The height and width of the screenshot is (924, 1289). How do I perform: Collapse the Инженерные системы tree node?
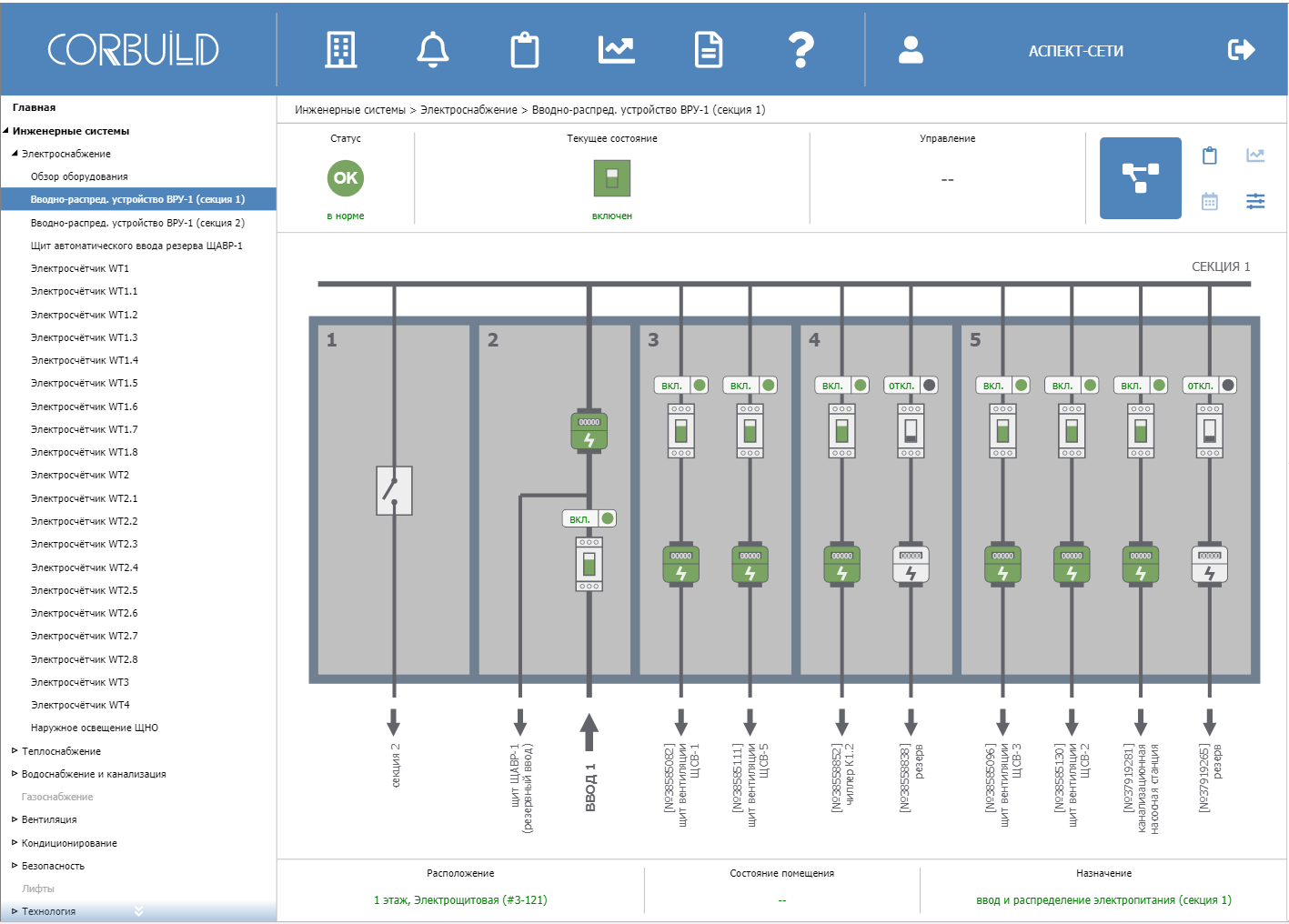point(6,131)
